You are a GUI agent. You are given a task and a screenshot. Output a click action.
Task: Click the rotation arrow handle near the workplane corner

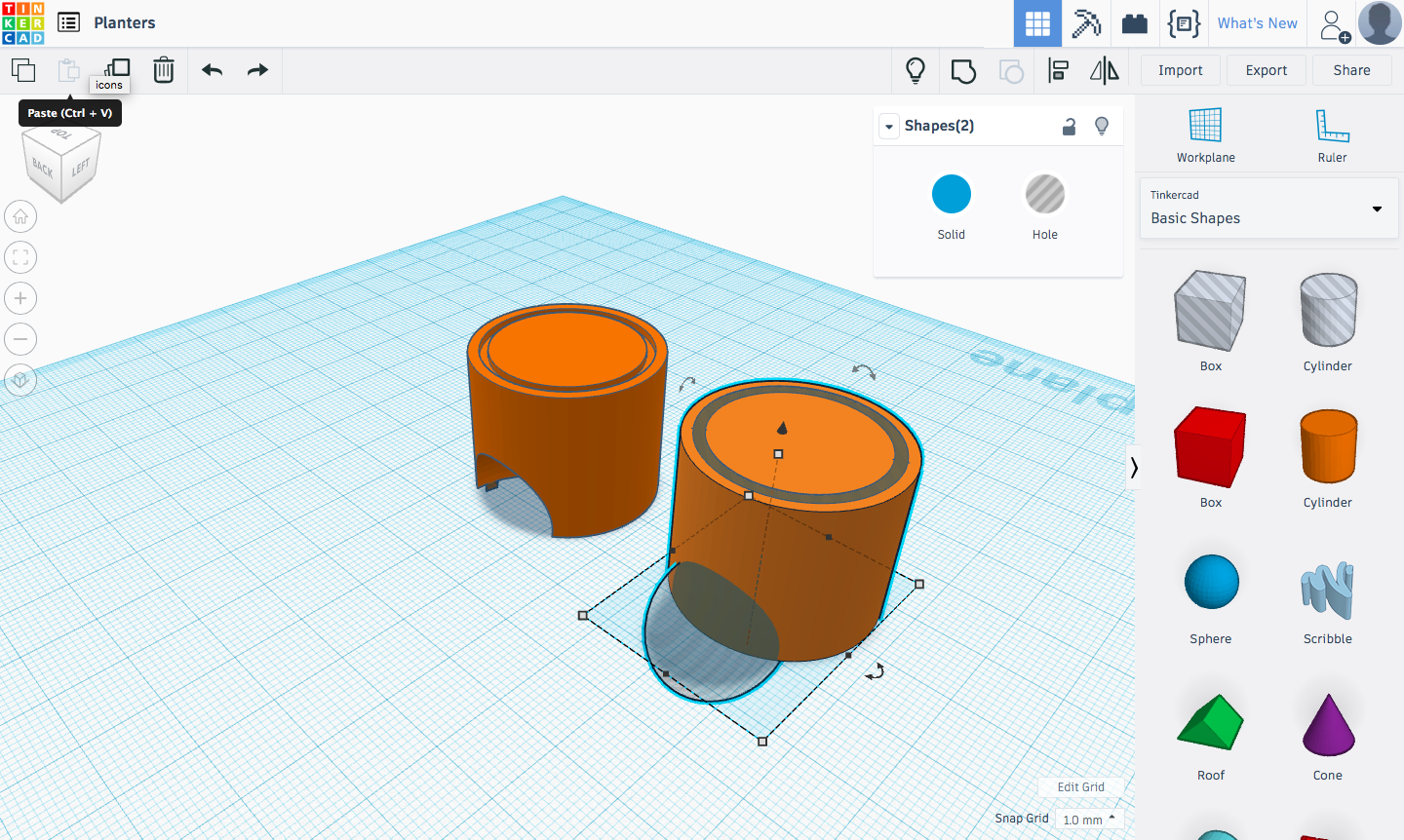tap(876, 670)
